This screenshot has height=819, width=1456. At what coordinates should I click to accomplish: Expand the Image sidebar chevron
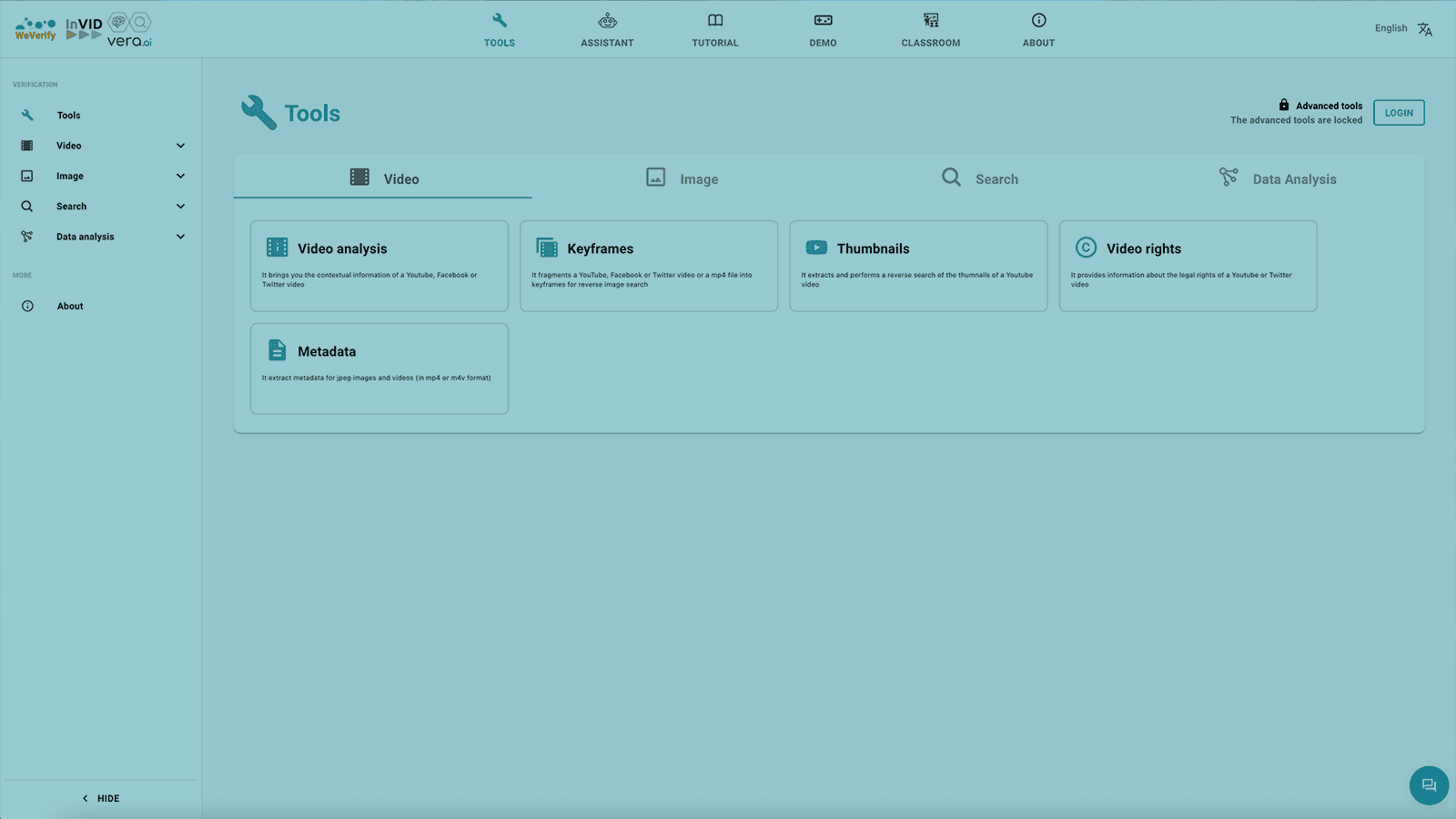click(x=180, y=176)
